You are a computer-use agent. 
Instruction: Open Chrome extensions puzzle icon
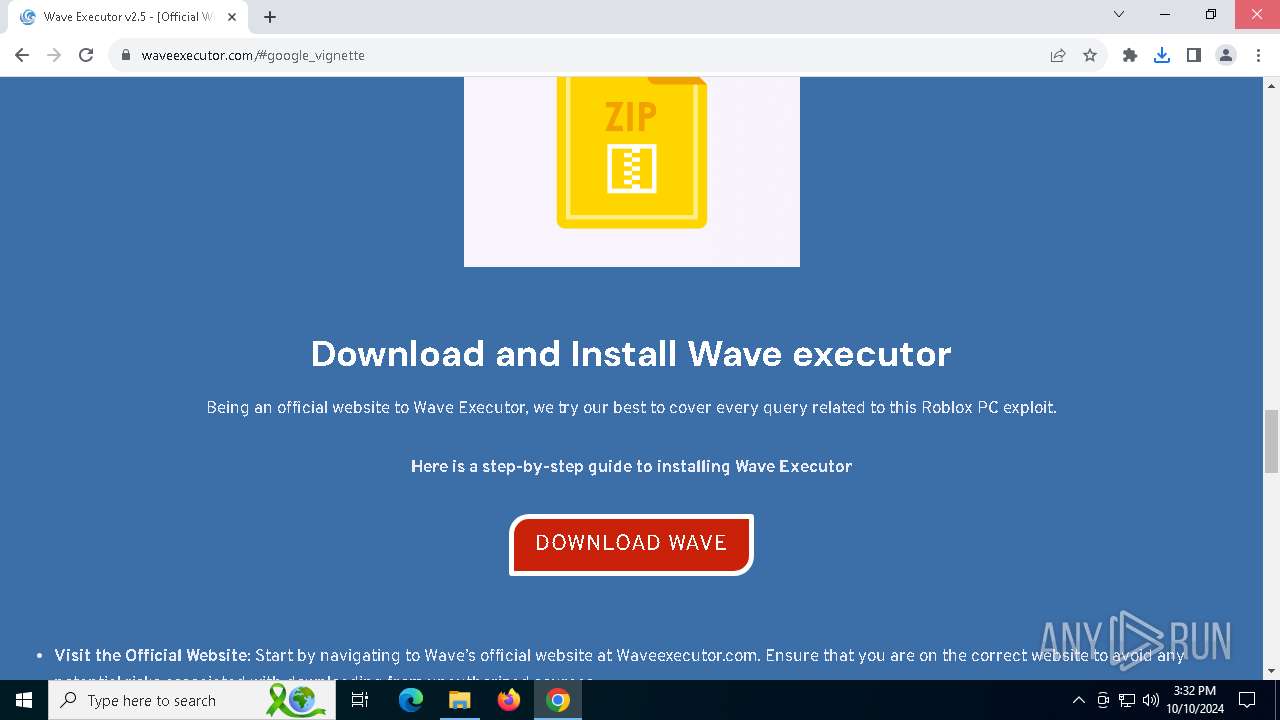tap(1130, 55)
